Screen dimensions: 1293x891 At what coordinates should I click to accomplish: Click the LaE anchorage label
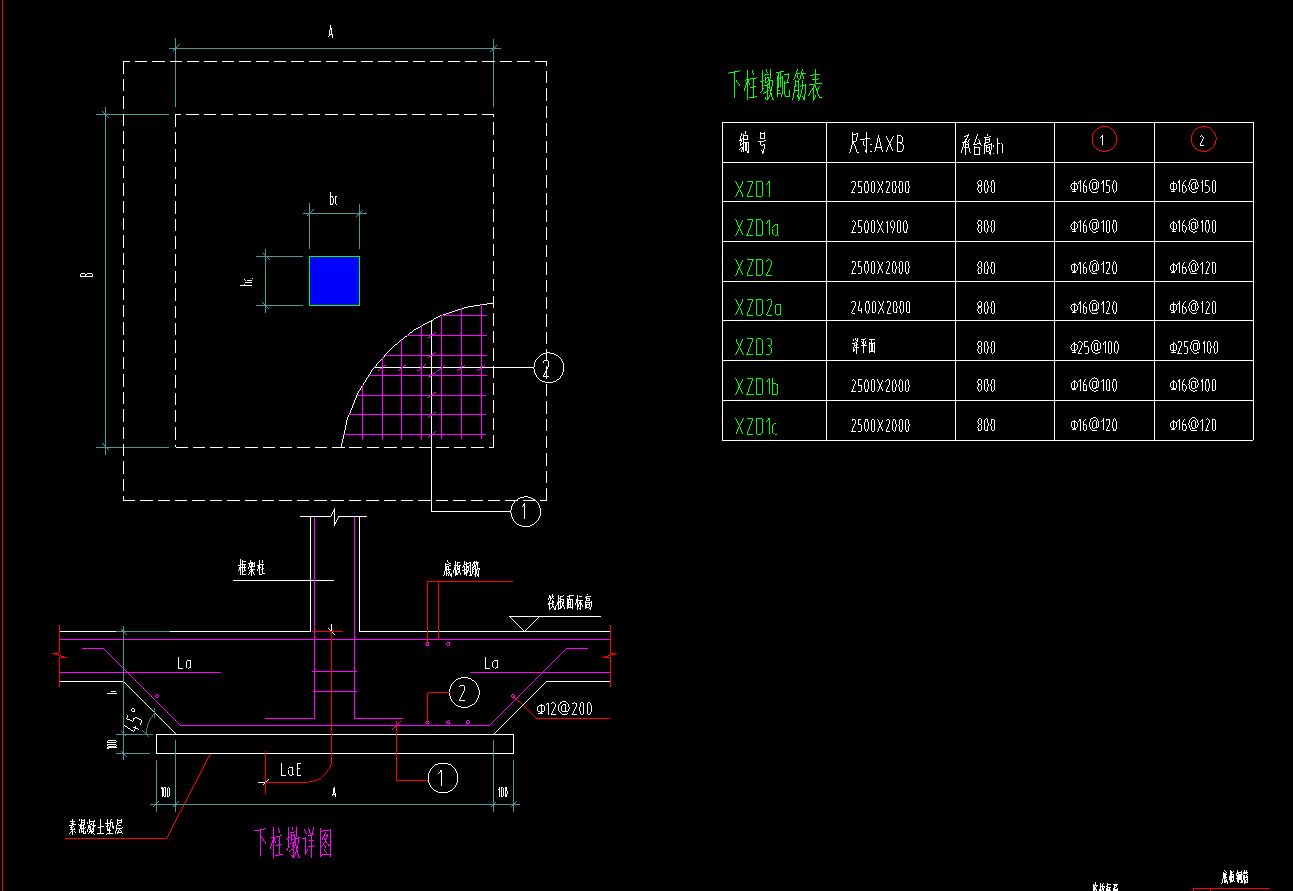coord(291,770)
